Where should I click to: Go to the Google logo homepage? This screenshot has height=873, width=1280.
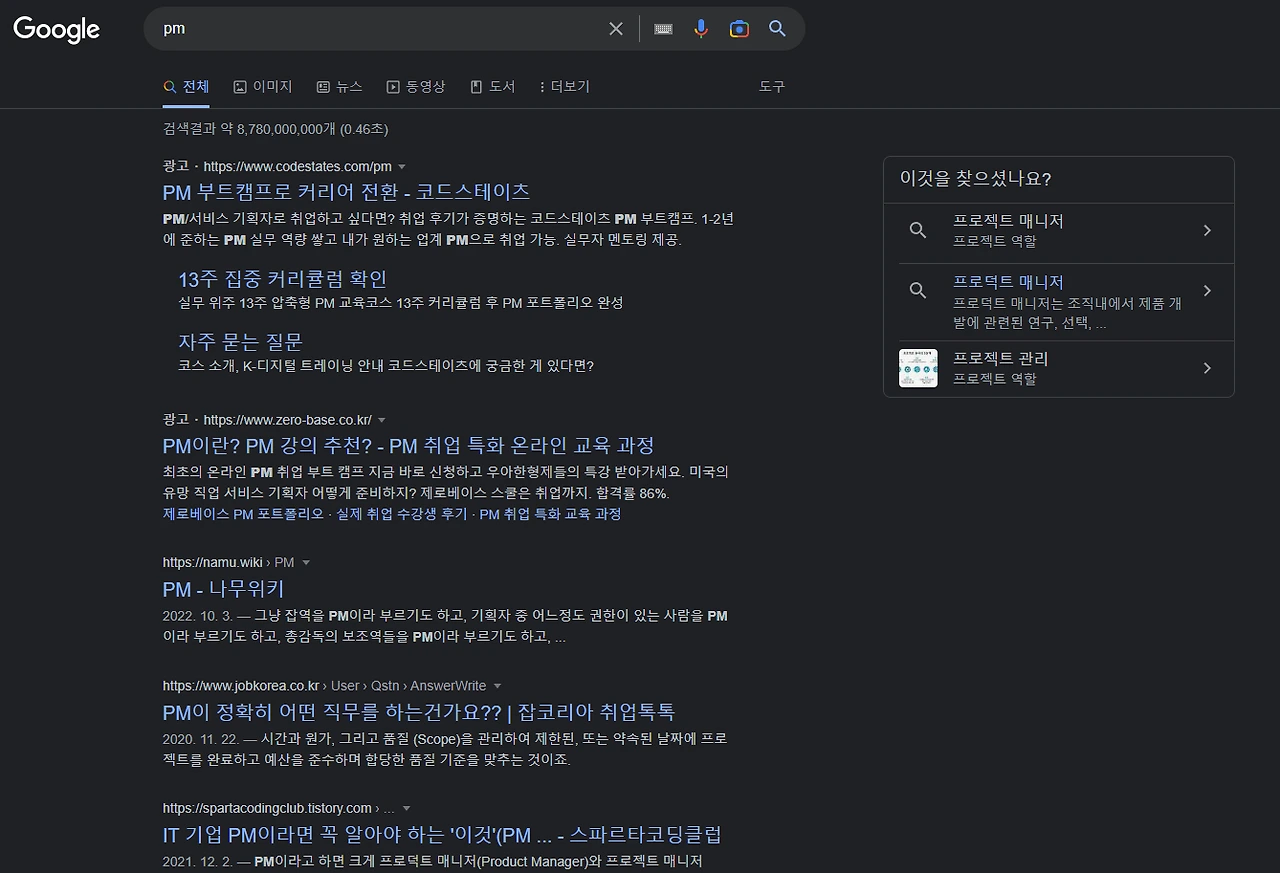pyautogui.click(x=57, y=29)
